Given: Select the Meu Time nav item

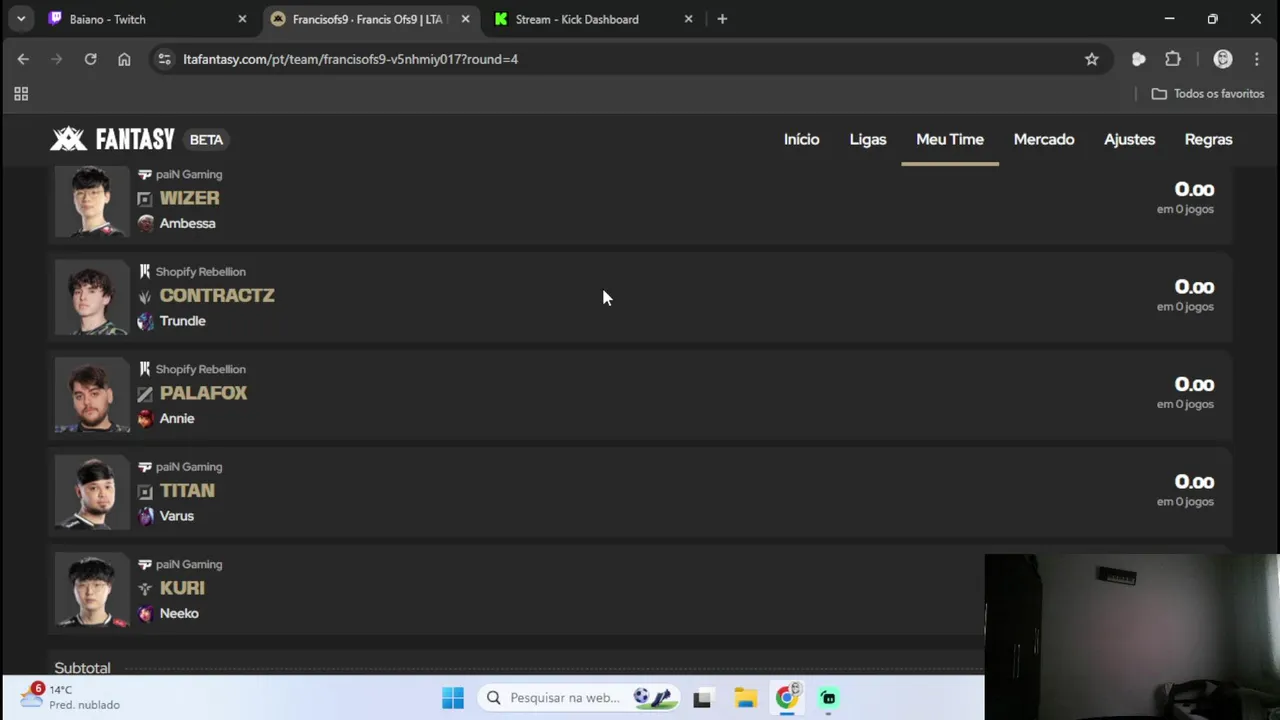Looking at the screenshot, I should 950,139.
